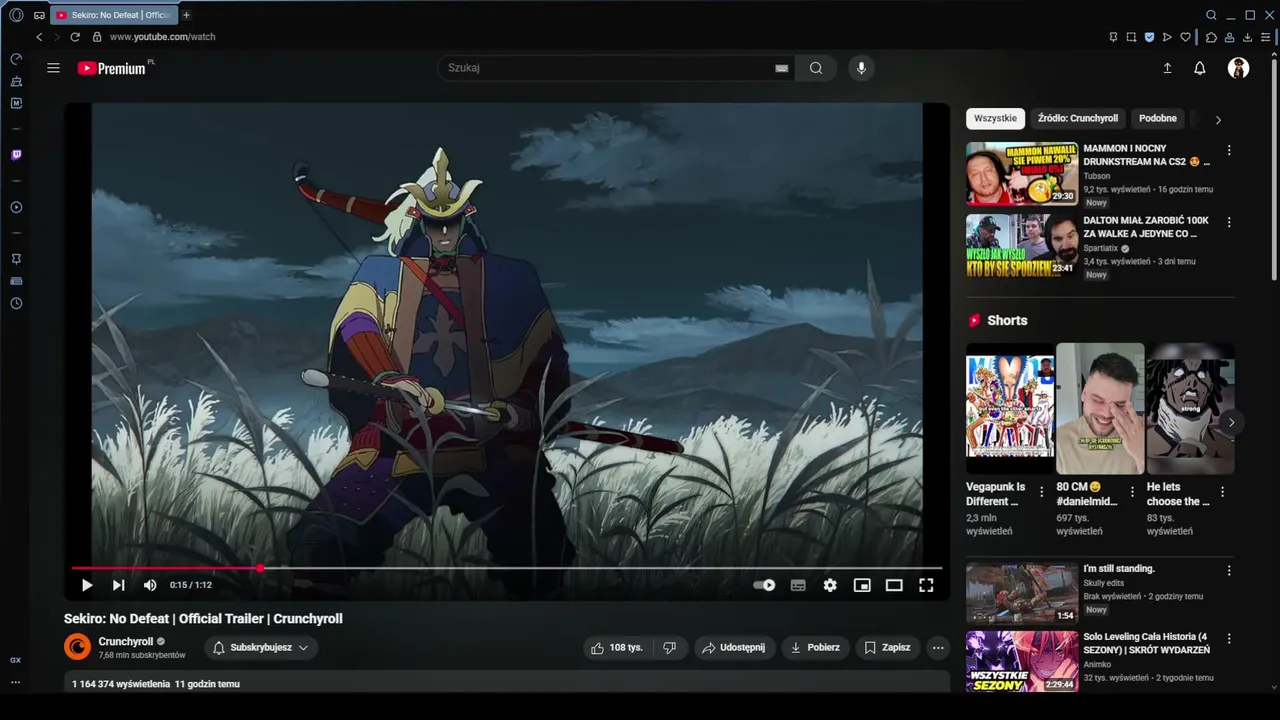This screenshot has width=1280, height=720.
Task: Open the GX Mods icon in sidebar
Action: click(x=16, y=103)
